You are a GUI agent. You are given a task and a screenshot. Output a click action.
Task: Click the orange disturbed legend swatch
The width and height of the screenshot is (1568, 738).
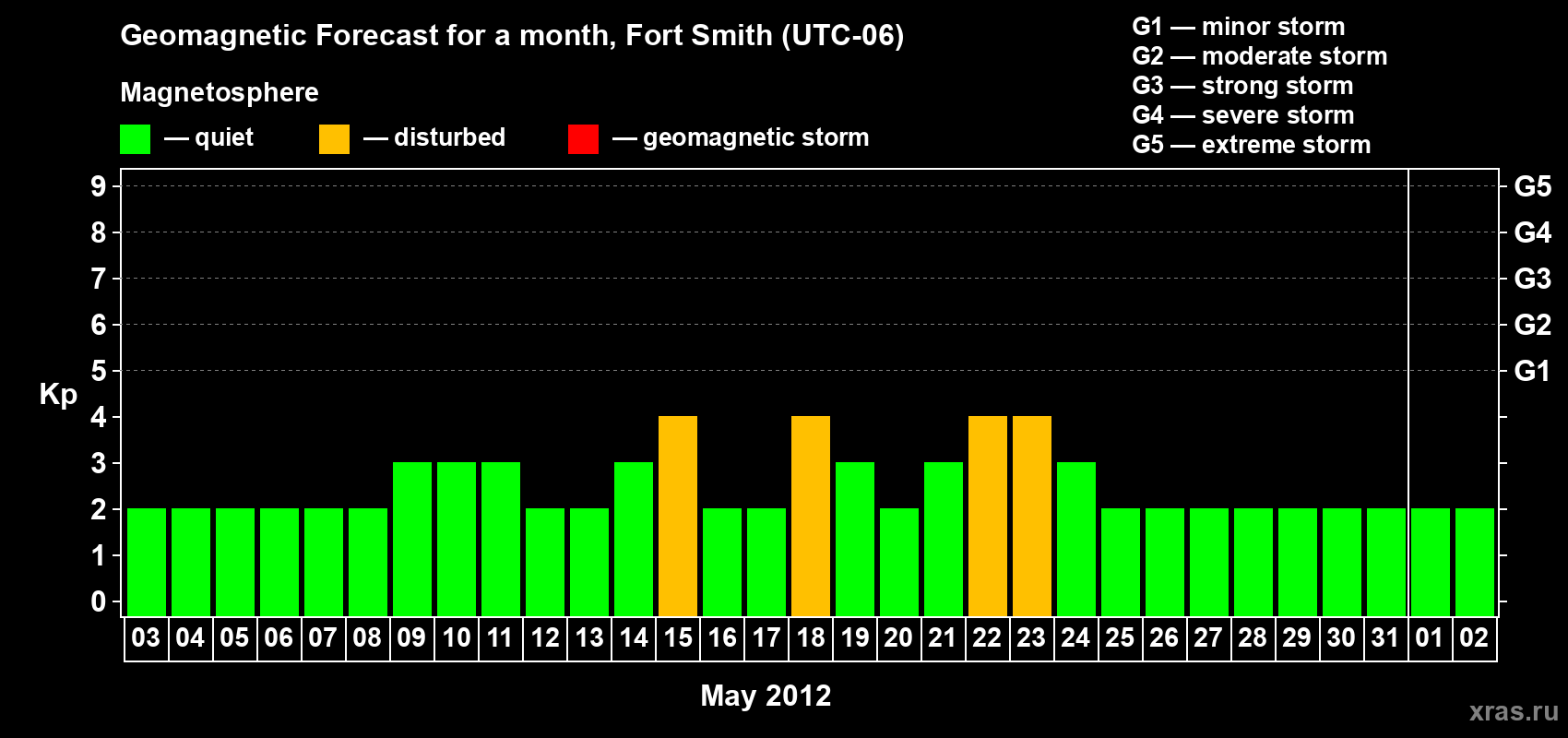coord(334,139)
